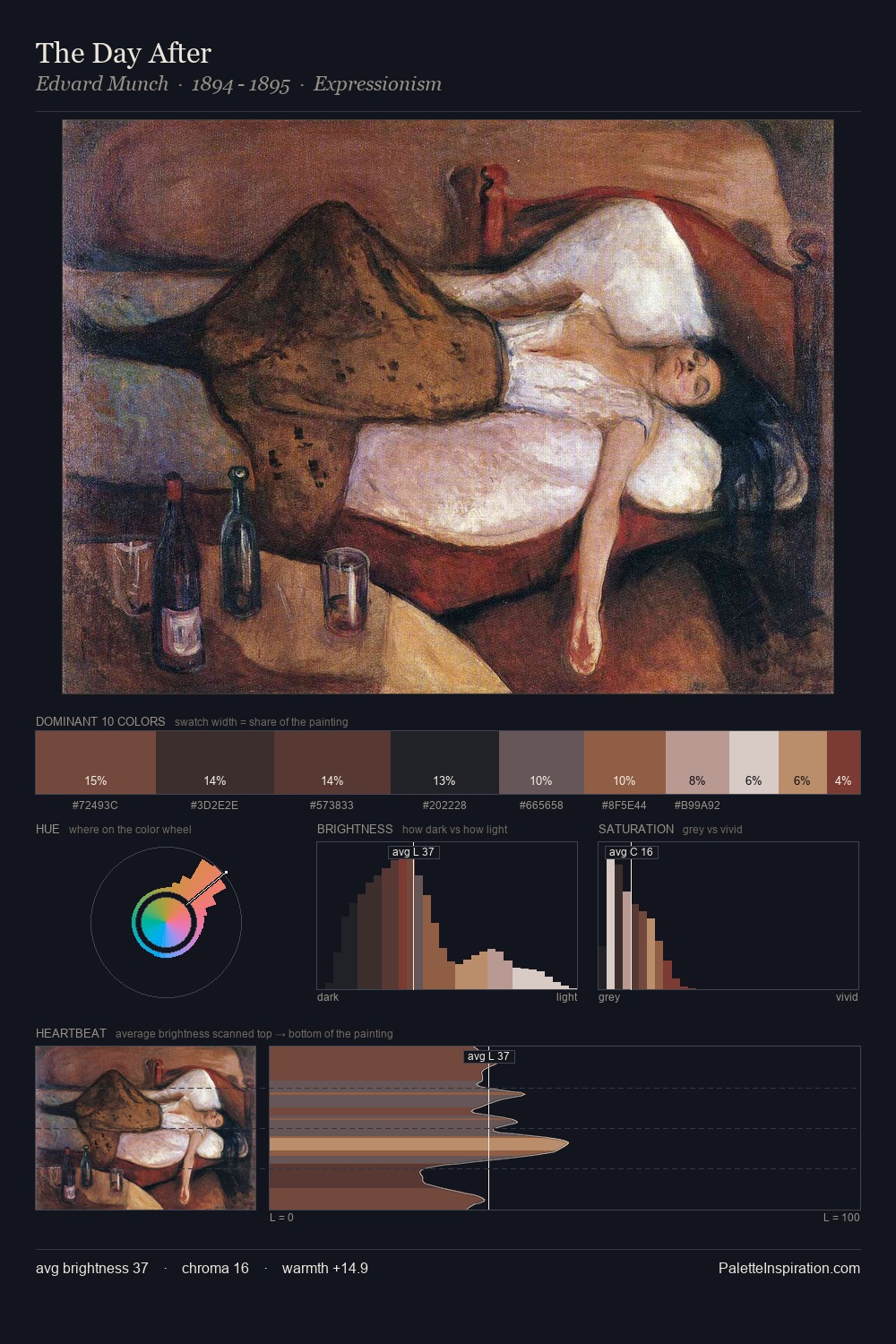896x1344 pixels.
Task: Click the footer warmth +14.9 value
Action: [325, 1268]
